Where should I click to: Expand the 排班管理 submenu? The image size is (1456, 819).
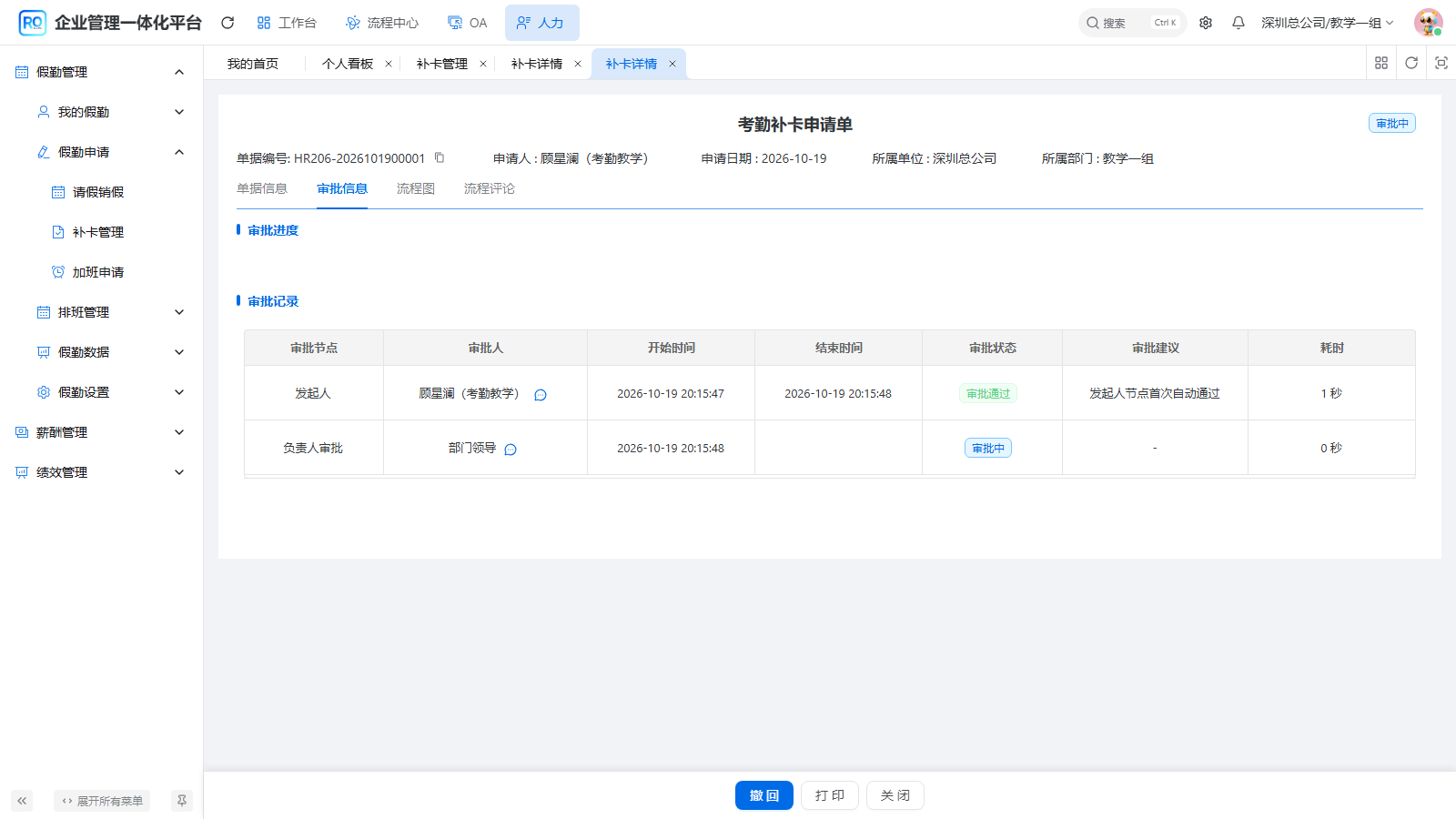(179, 312)
